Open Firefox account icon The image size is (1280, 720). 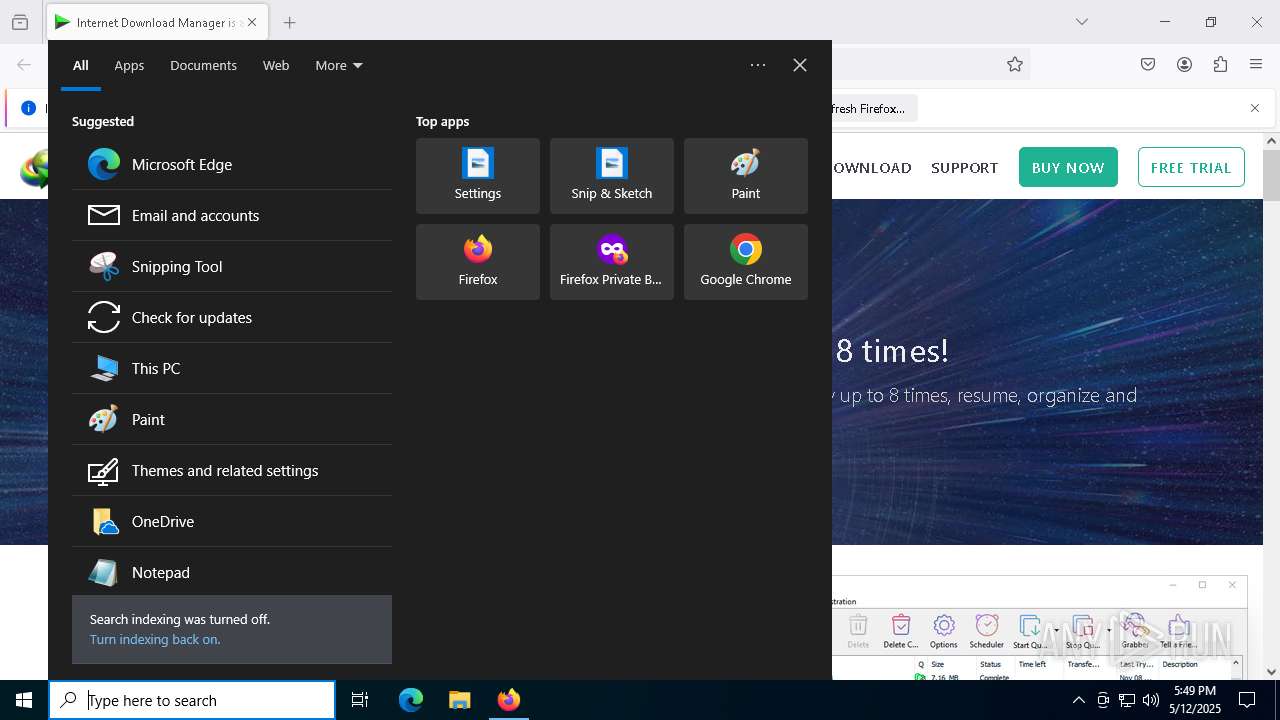tap(1184, 65)
